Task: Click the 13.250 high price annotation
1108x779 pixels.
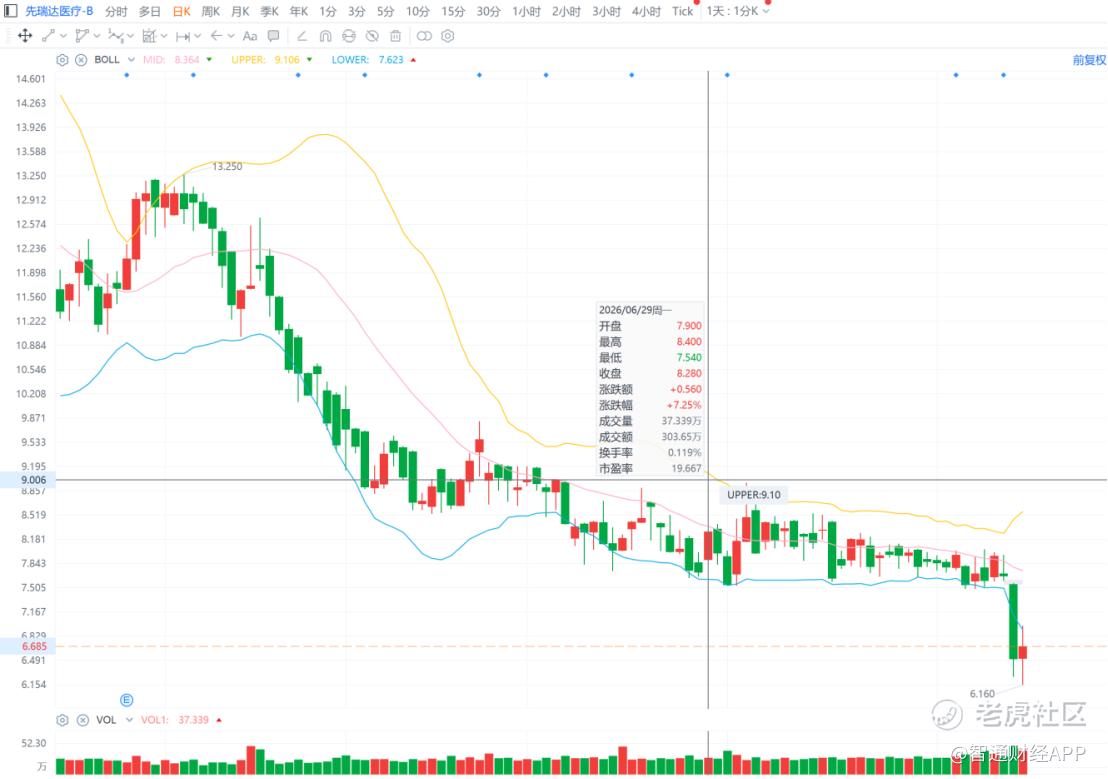Action: (227, 167)
